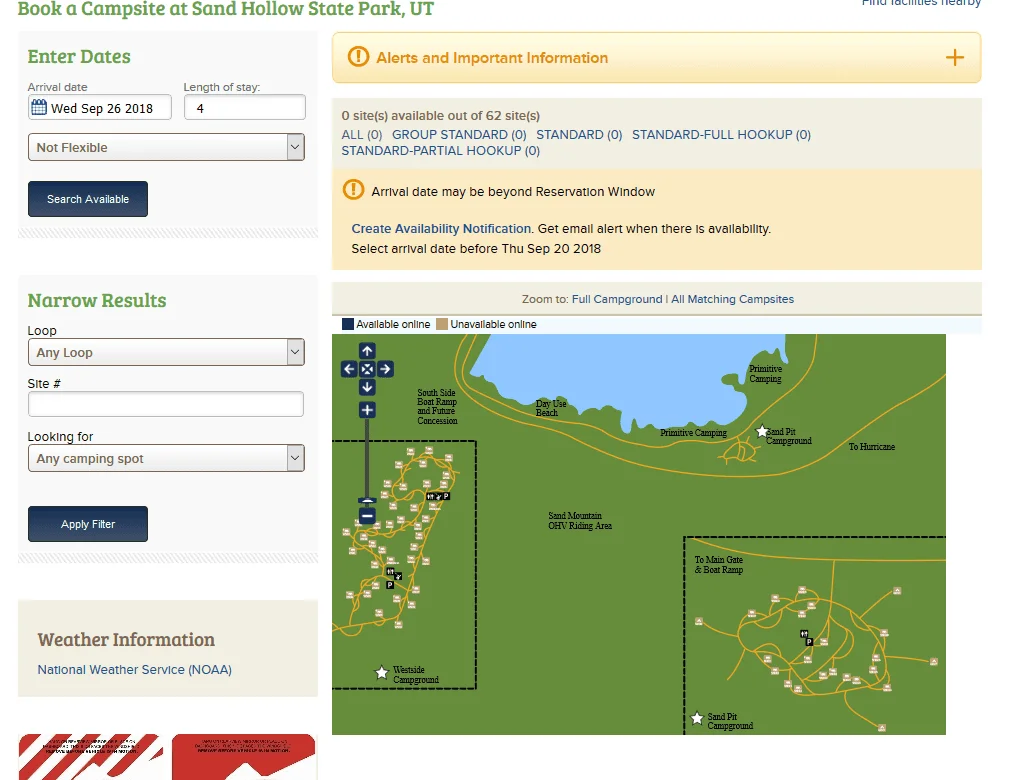The height and width of the screenshot is (780, 1019).
Task: Click the 'Book a Campsite at Sand Hollow' title
Action: (226, 9)
